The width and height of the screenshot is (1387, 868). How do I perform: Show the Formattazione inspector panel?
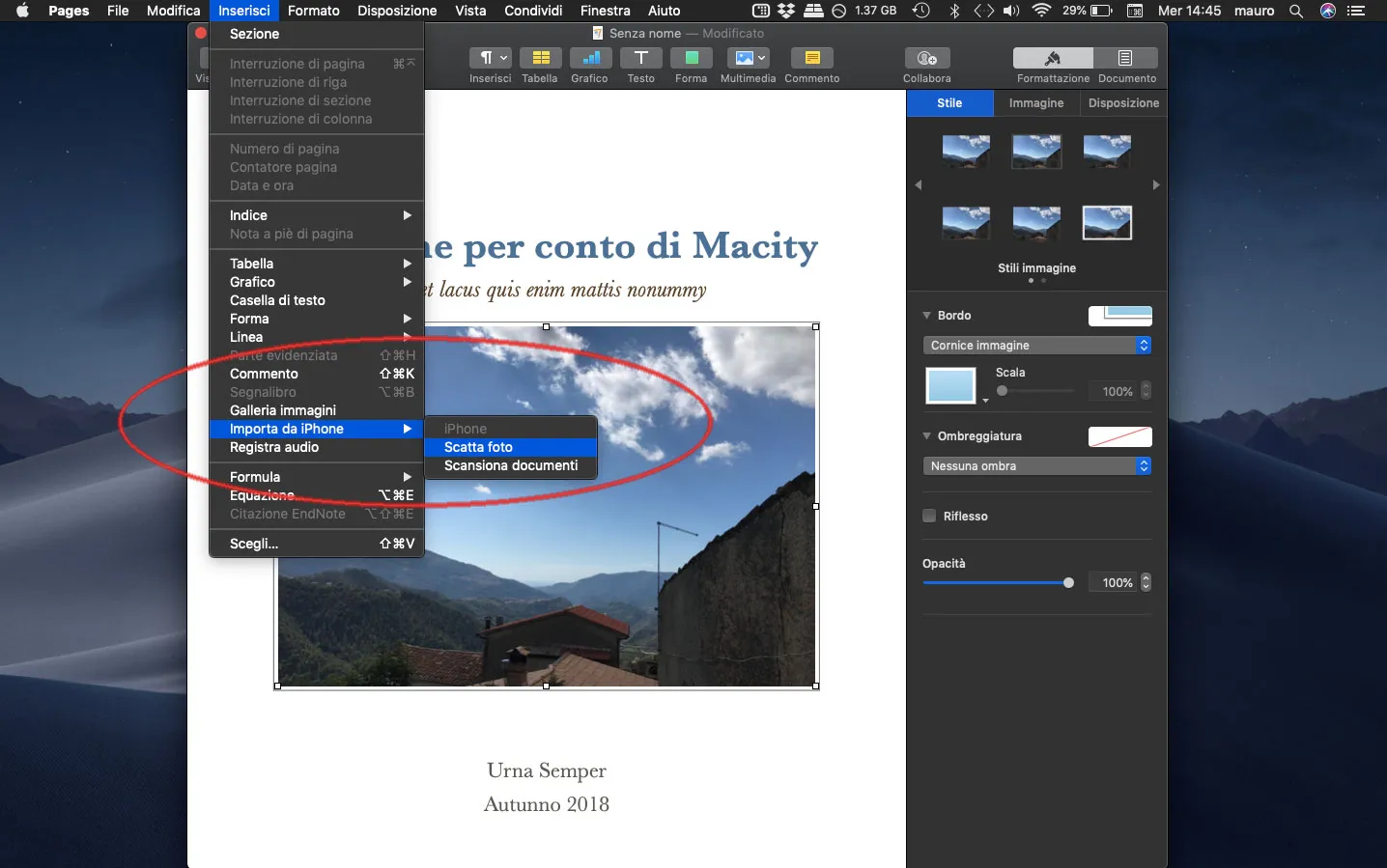tap(1053, 58)
